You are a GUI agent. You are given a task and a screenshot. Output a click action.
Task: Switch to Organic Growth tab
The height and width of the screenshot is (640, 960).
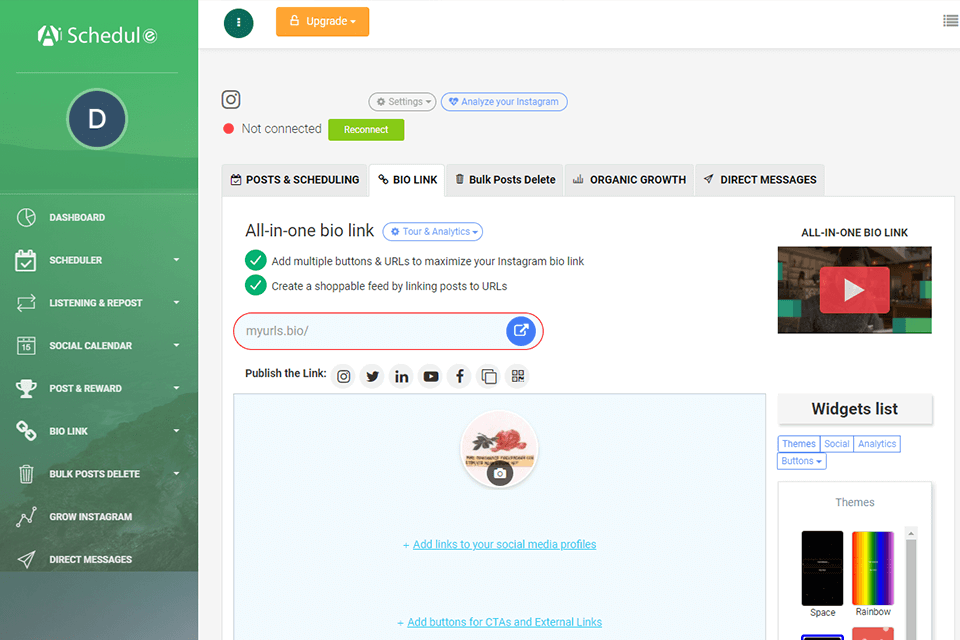click(629, 180)
